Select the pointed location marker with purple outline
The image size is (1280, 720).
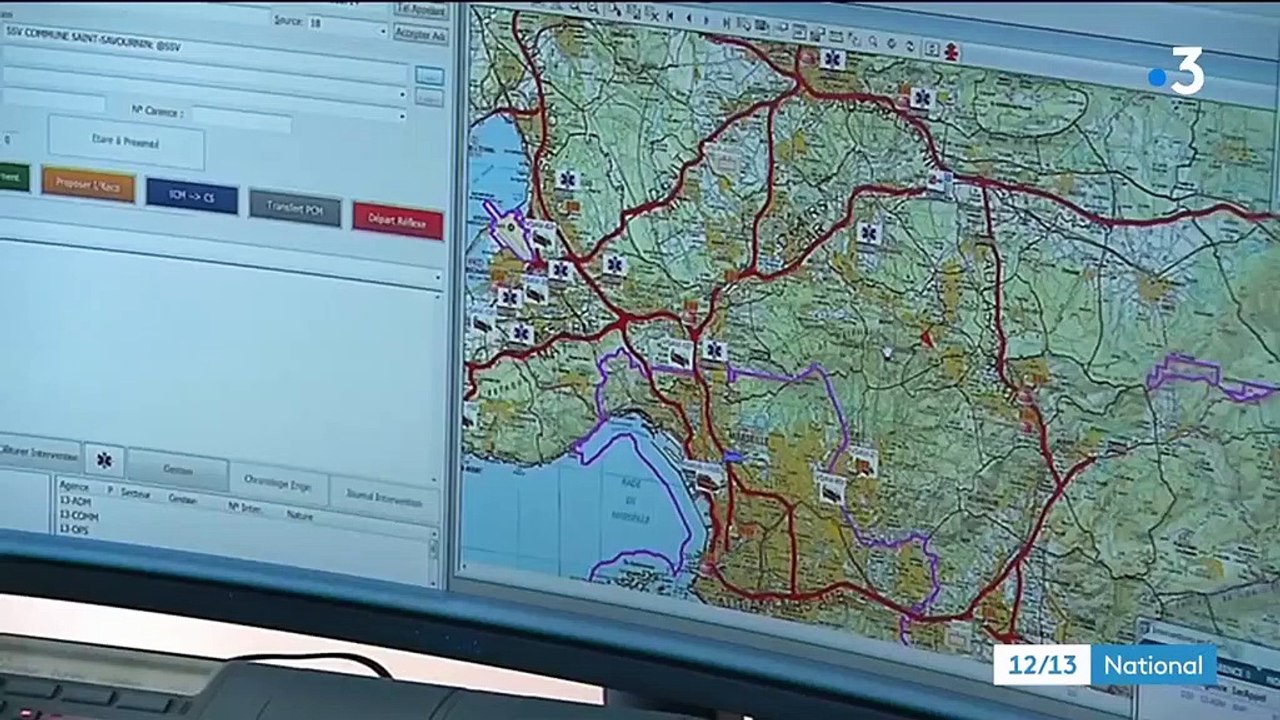511,229
